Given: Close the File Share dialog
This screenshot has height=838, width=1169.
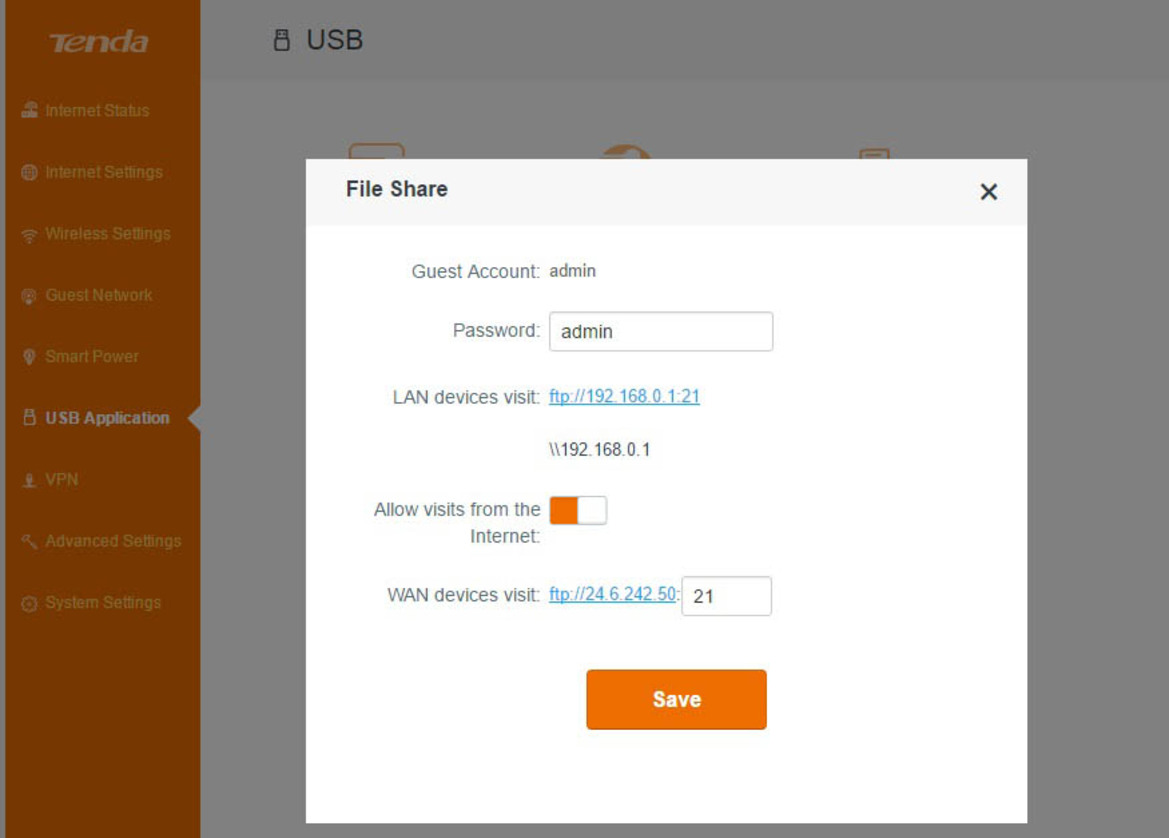Looking at the screenshot, I should (x=989, y=192).
